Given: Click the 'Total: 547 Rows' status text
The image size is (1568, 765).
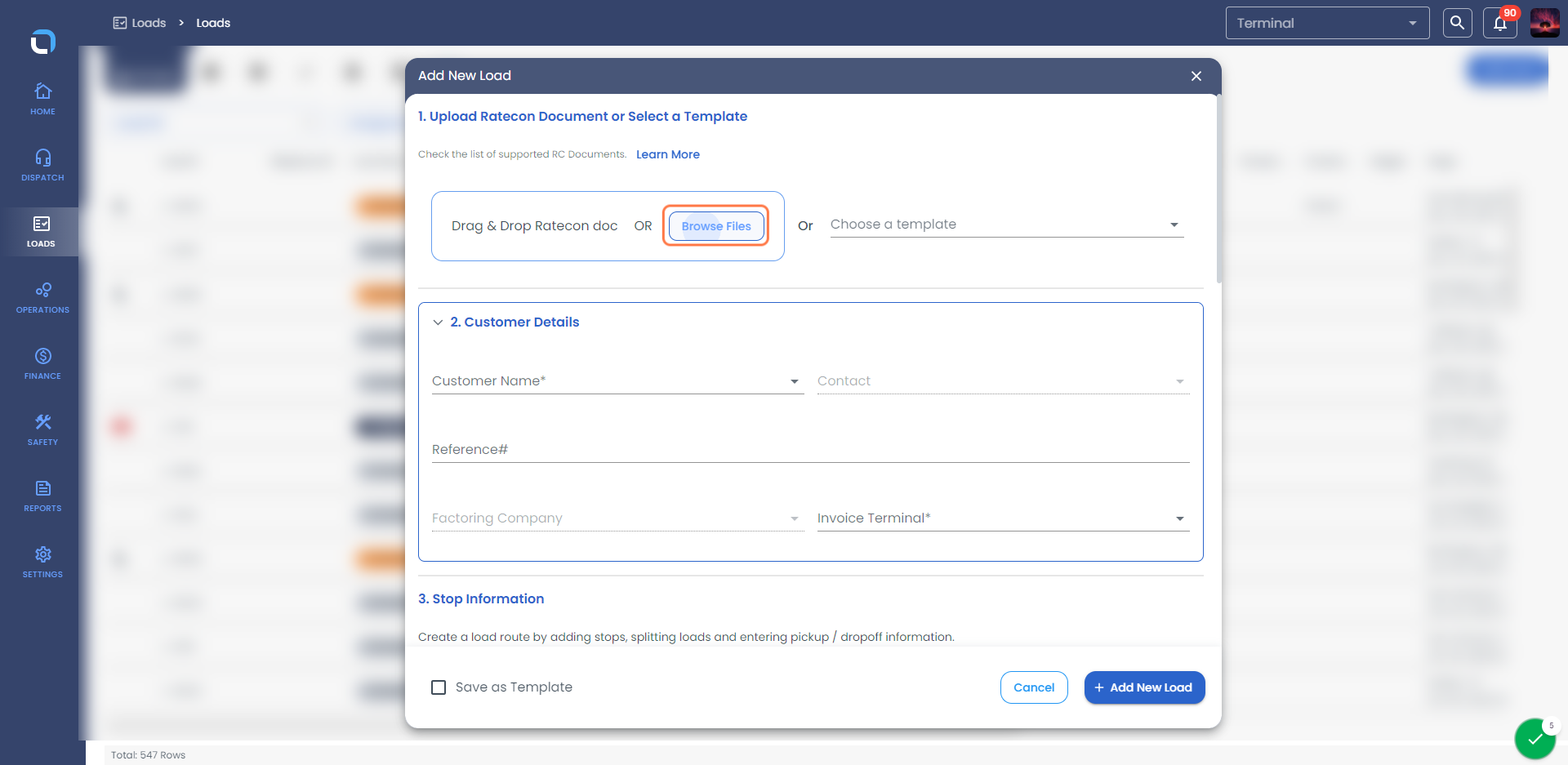Looking at the screenshot, I should coord(148,755).
